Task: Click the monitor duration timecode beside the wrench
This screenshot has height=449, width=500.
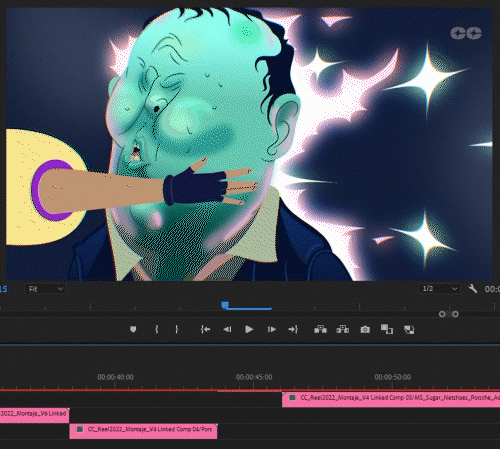Action: tap(492, 289)
